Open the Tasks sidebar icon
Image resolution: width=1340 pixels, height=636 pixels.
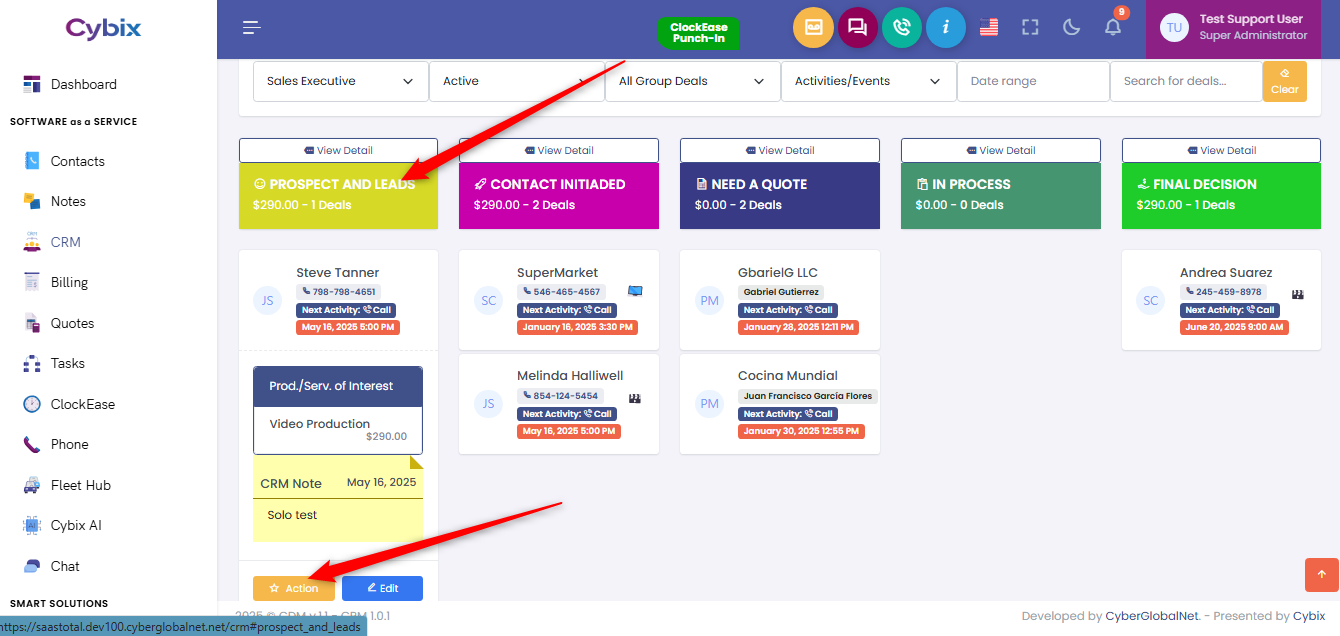coord(32,364)
